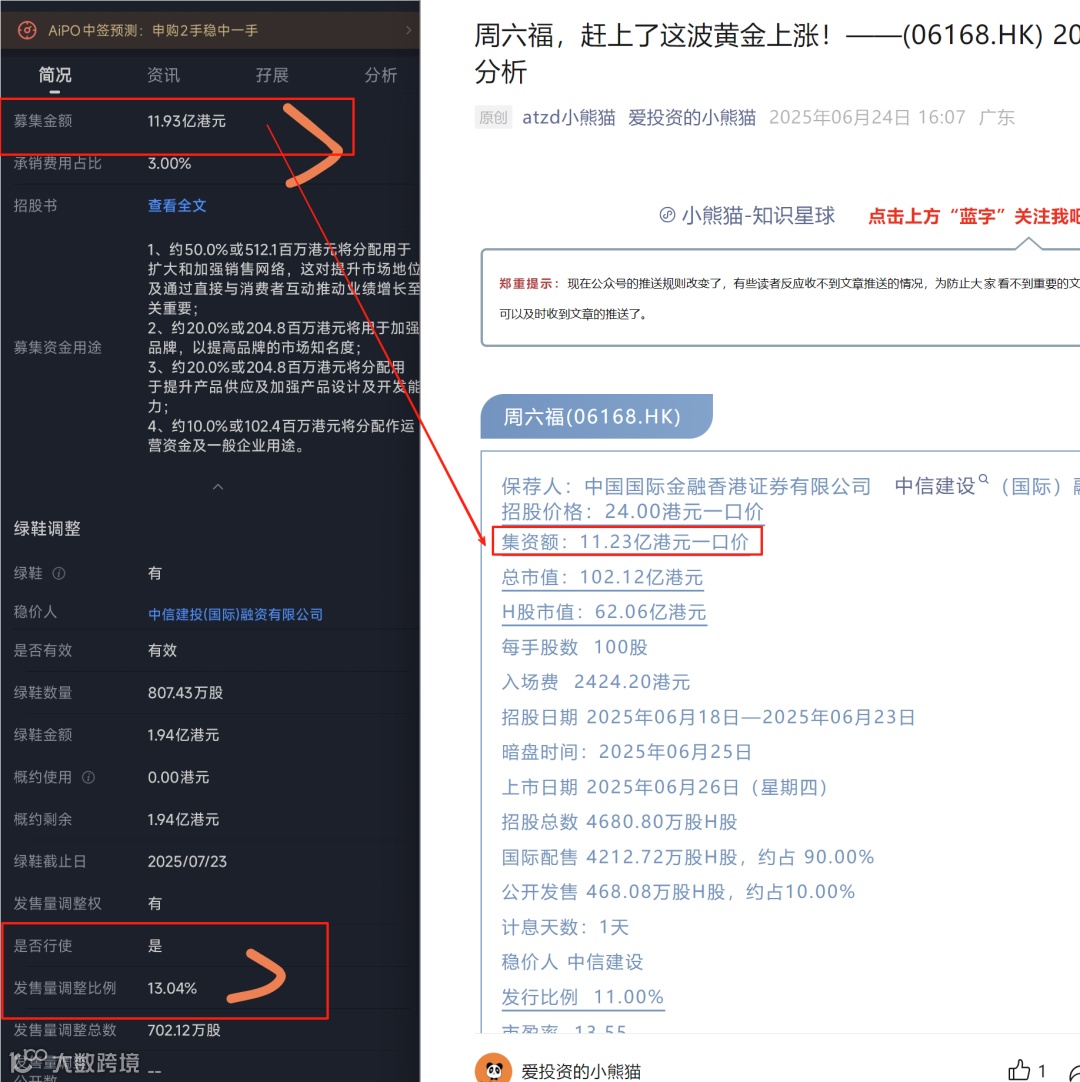Click the 原创 tag on the article
This screenshot has height=1082, width=1080.
click(493, 117)
